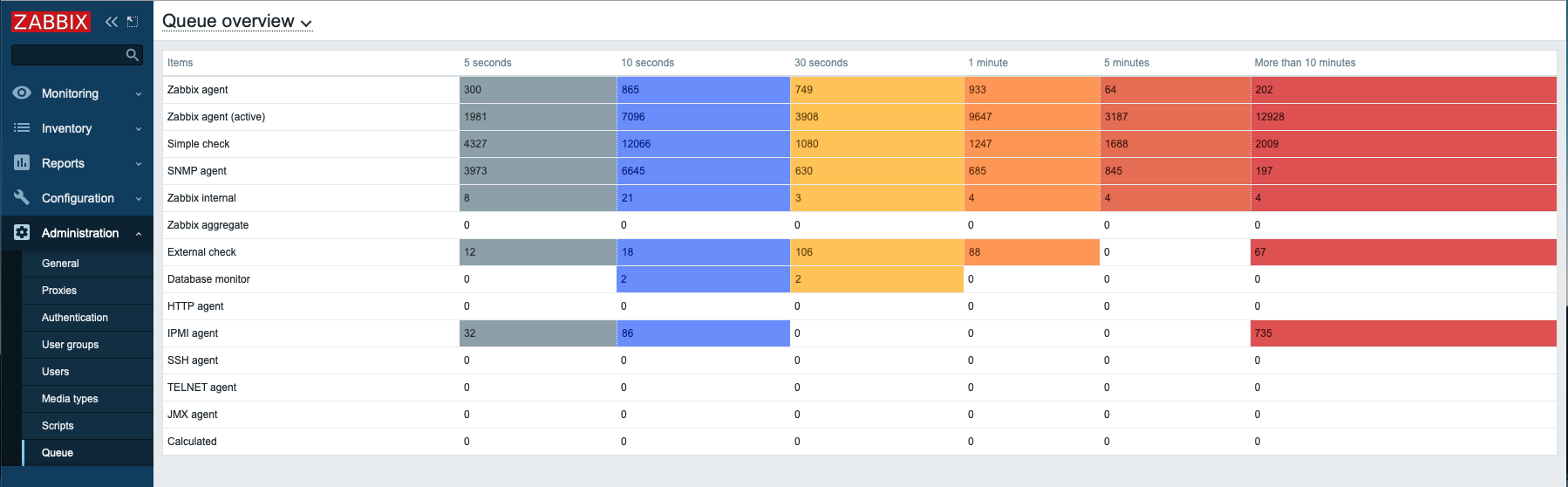Viewport: 1568px width, 487px height.
Task: Click the search magnifier icon
Action: [x=132, y=55]
